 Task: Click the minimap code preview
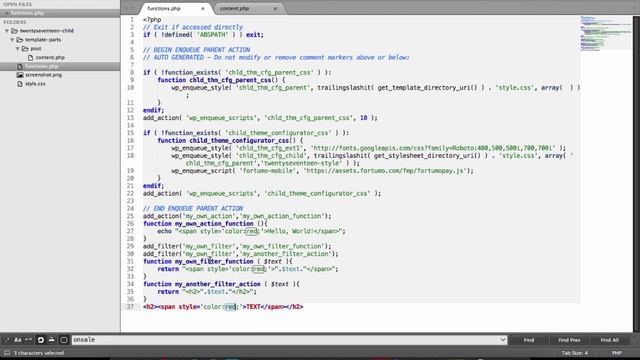(x=606, y=33)
